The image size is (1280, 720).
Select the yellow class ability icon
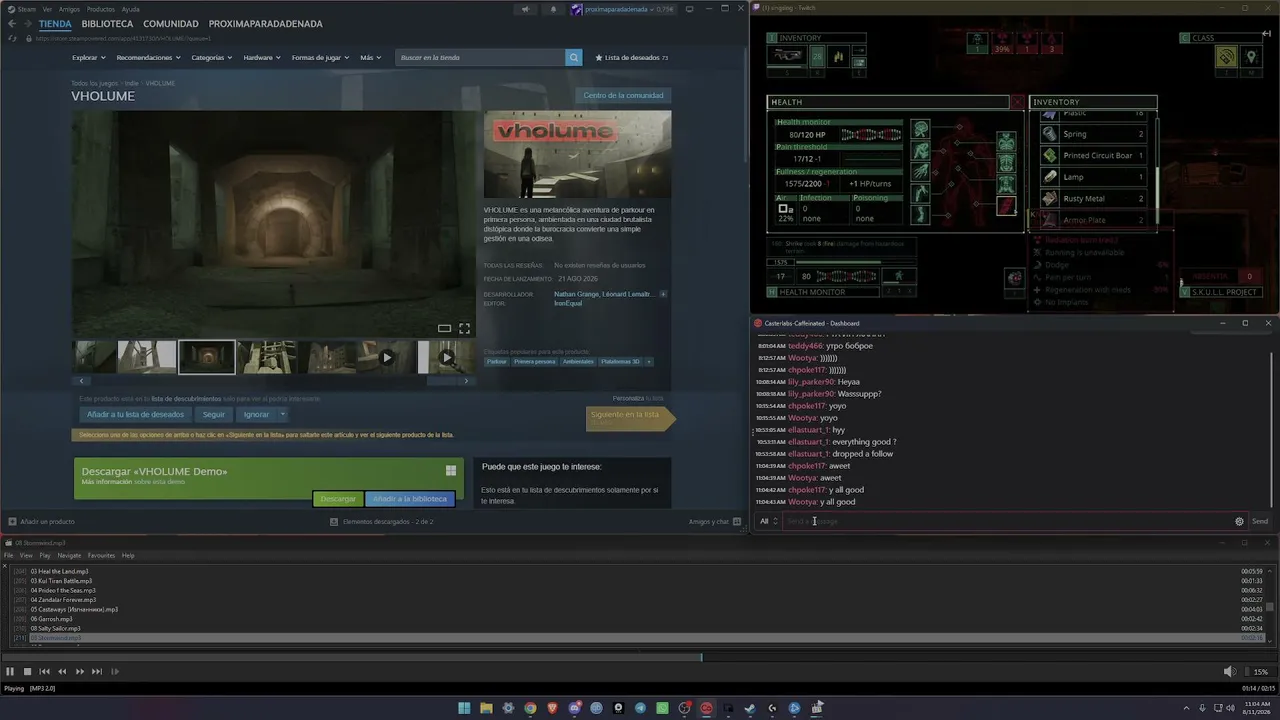tap(1226, 58)
